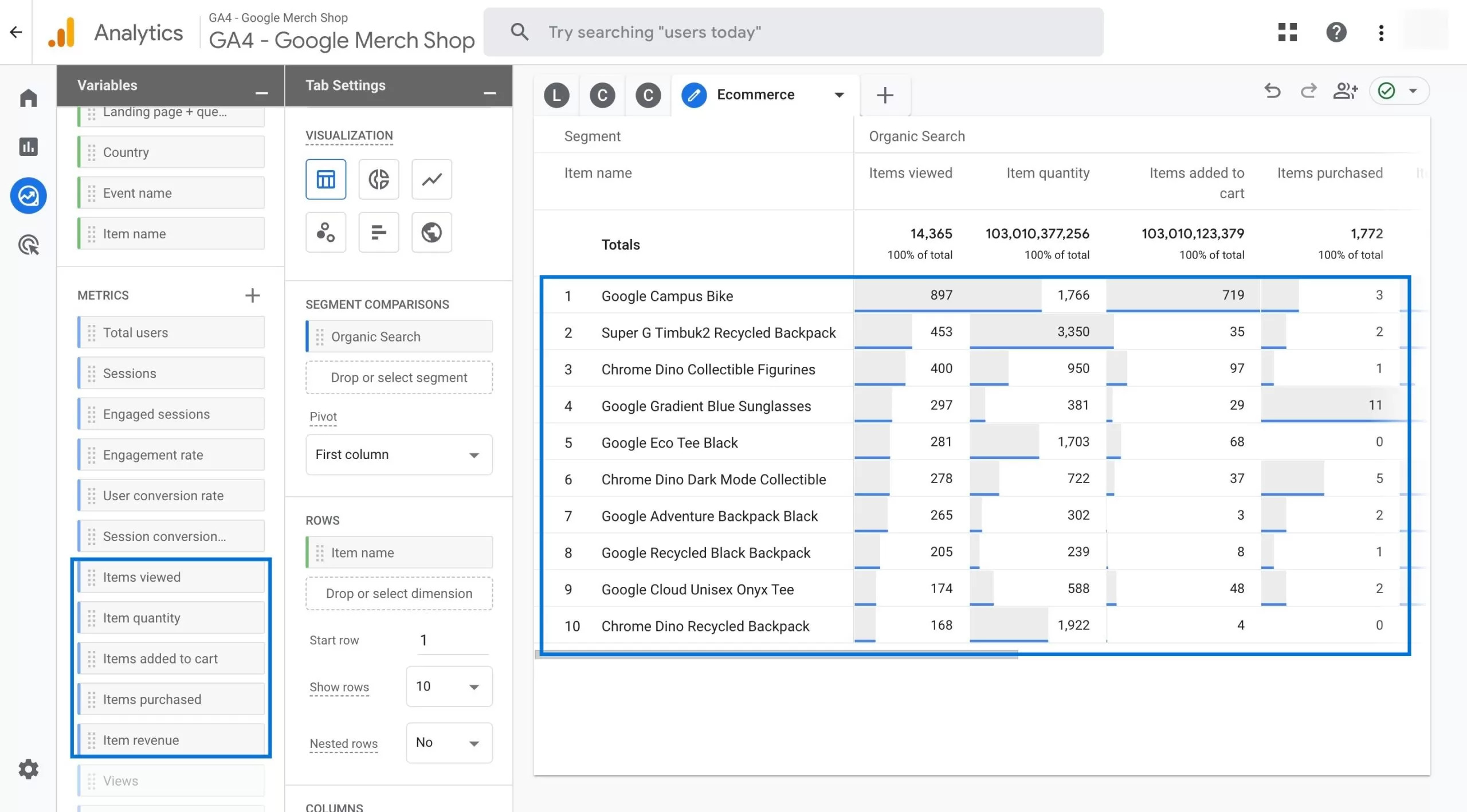Image resolution: width=1467 pixels, height=812 pixels.
Task: Click Drop or select segment
Action: coord(399,378)
